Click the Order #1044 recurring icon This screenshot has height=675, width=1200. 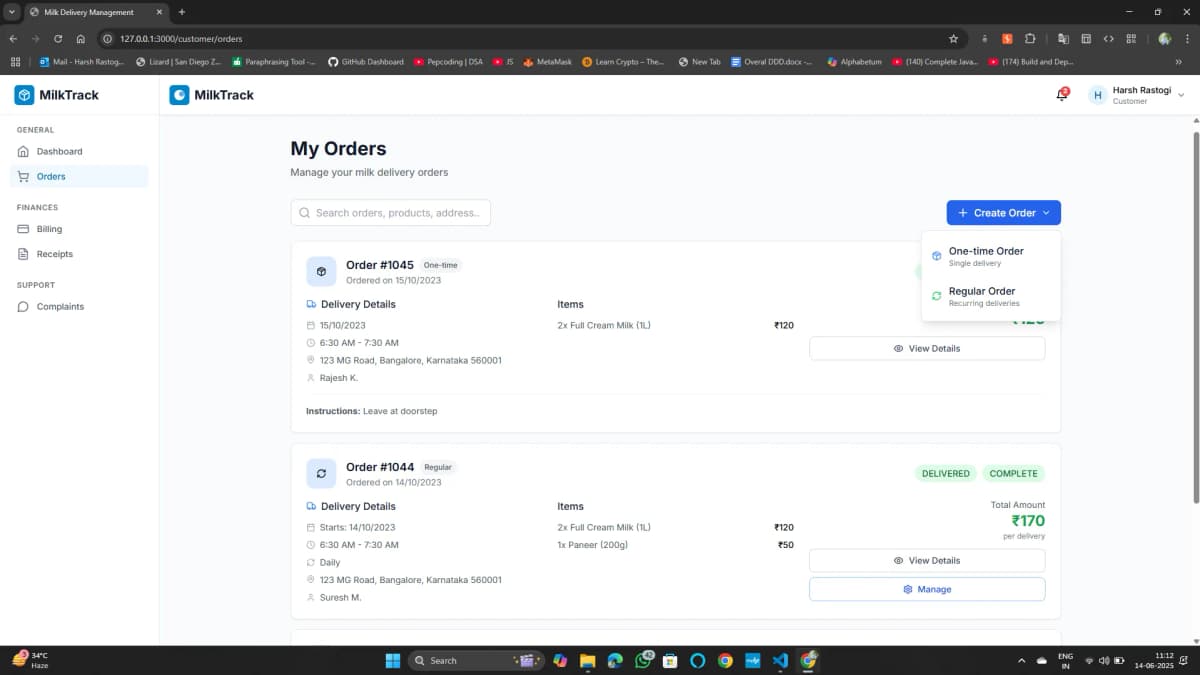pyautogui.click(x=321, y=473)
